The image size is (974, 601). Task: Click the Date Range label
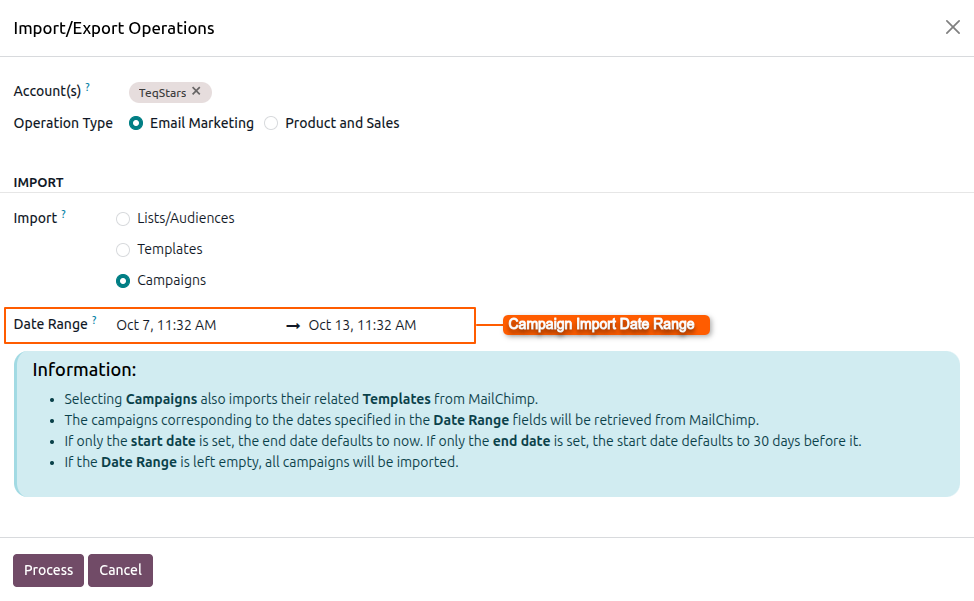(50, 324)
